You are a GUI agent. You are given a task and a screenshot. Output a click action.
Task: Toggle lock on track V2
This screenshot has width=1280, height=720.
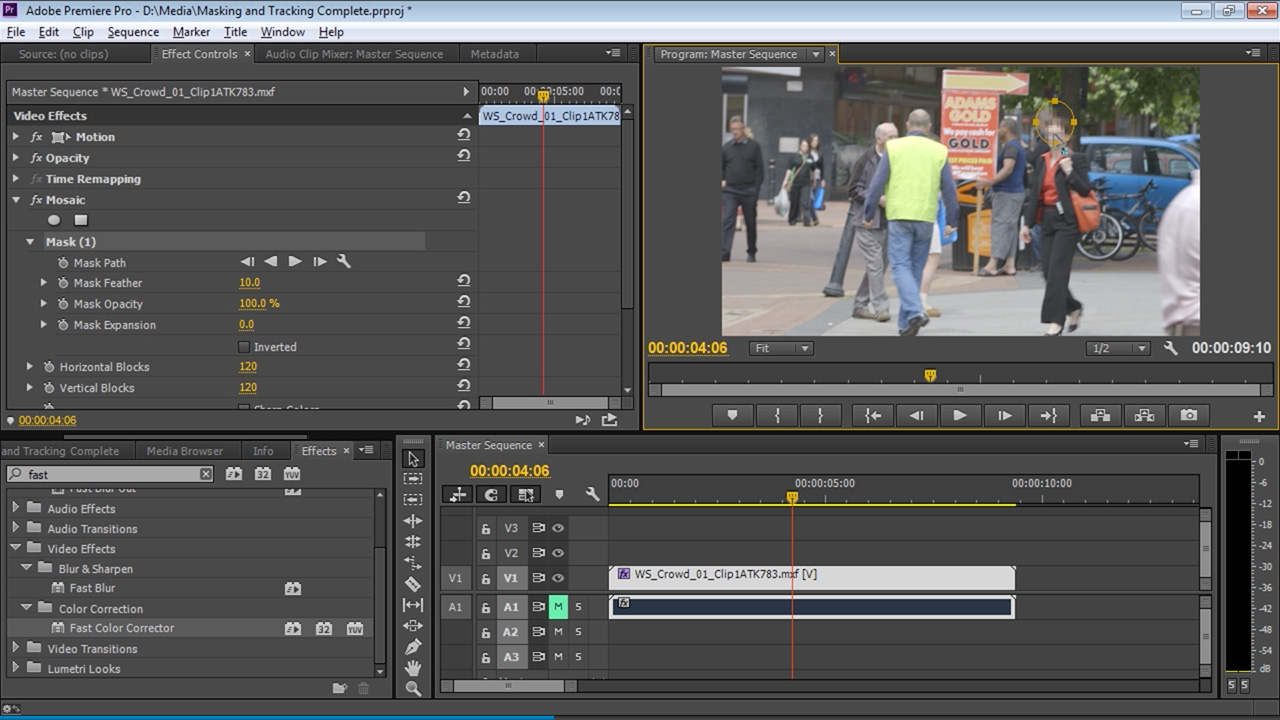pyautogui.click(x=486, y=553)
